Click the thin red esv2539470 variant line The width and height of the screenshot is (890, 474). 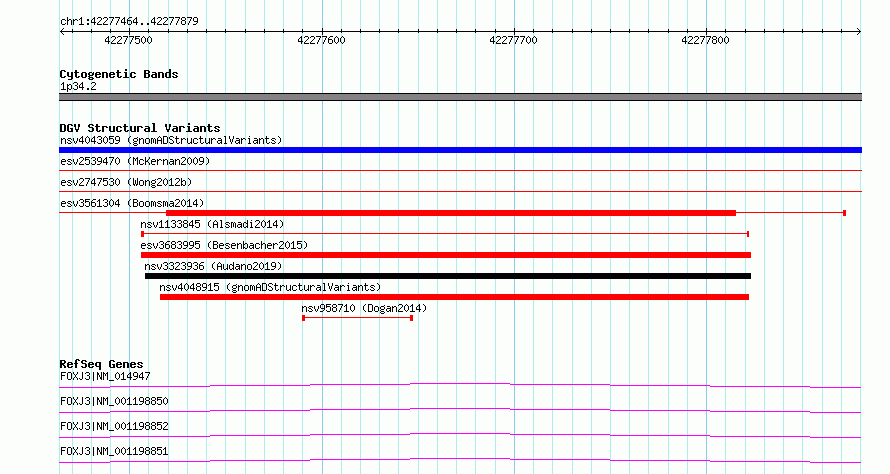460,170
